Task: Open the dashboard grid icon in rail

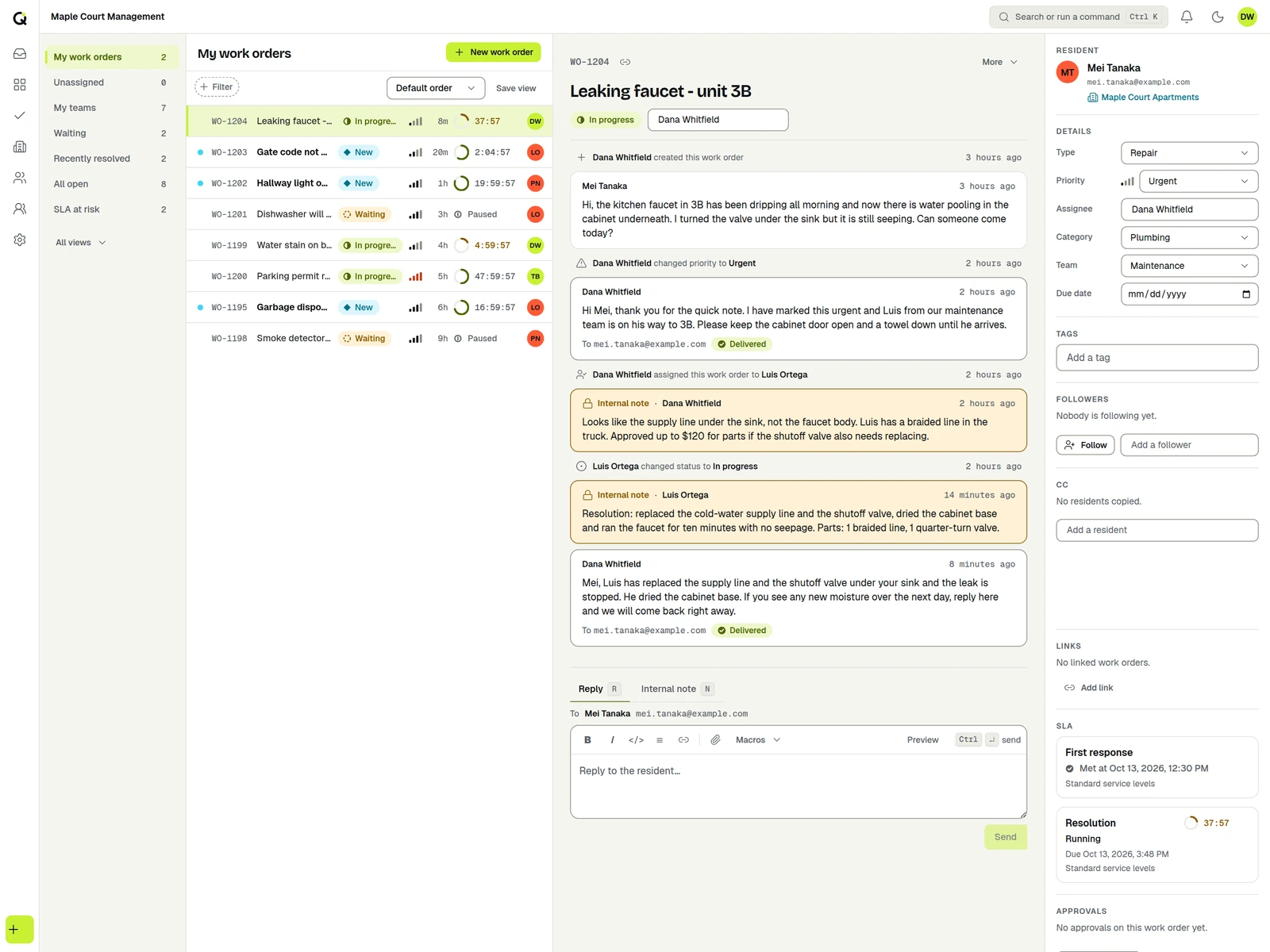Action: (x=20, y=85)
